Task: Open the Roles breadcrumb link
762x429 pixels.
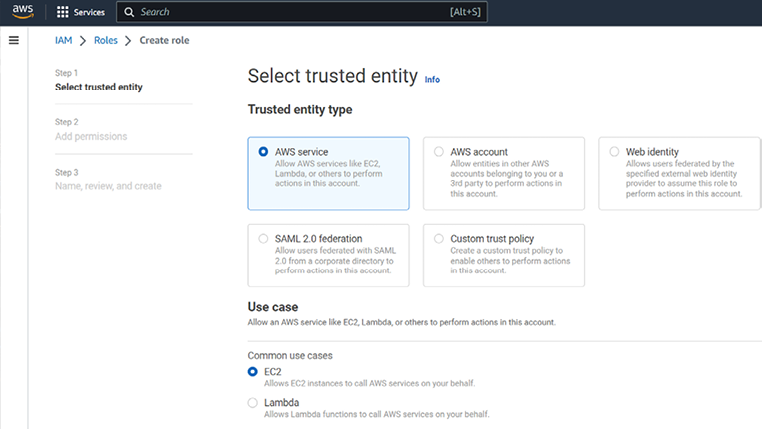Action: click(x=105, y=40)
